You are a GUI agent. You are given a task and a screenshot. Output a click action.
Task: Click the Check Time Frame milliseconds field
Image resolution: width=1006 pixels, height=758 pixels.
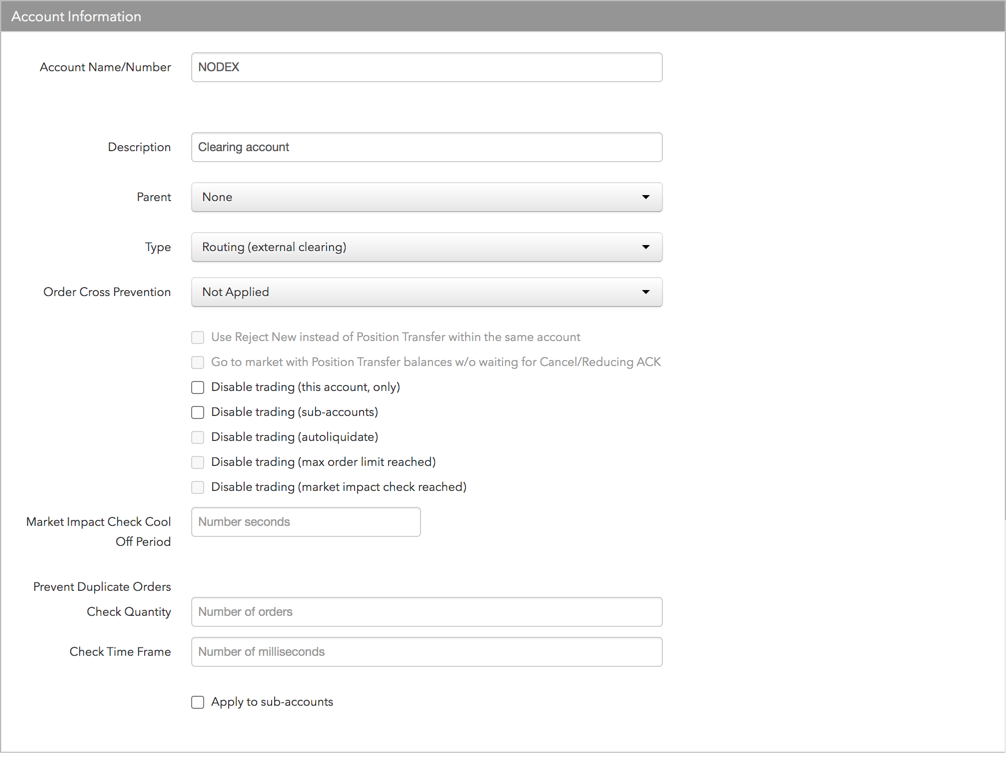[427, 651]
